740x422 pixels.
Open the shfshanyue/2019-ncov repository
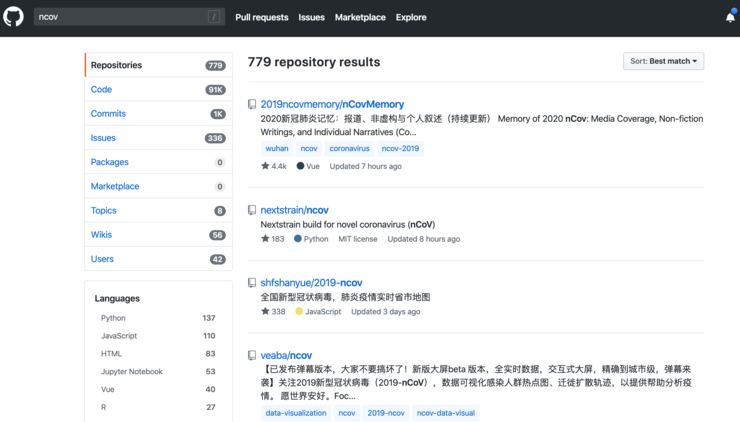tap(311, 283)
